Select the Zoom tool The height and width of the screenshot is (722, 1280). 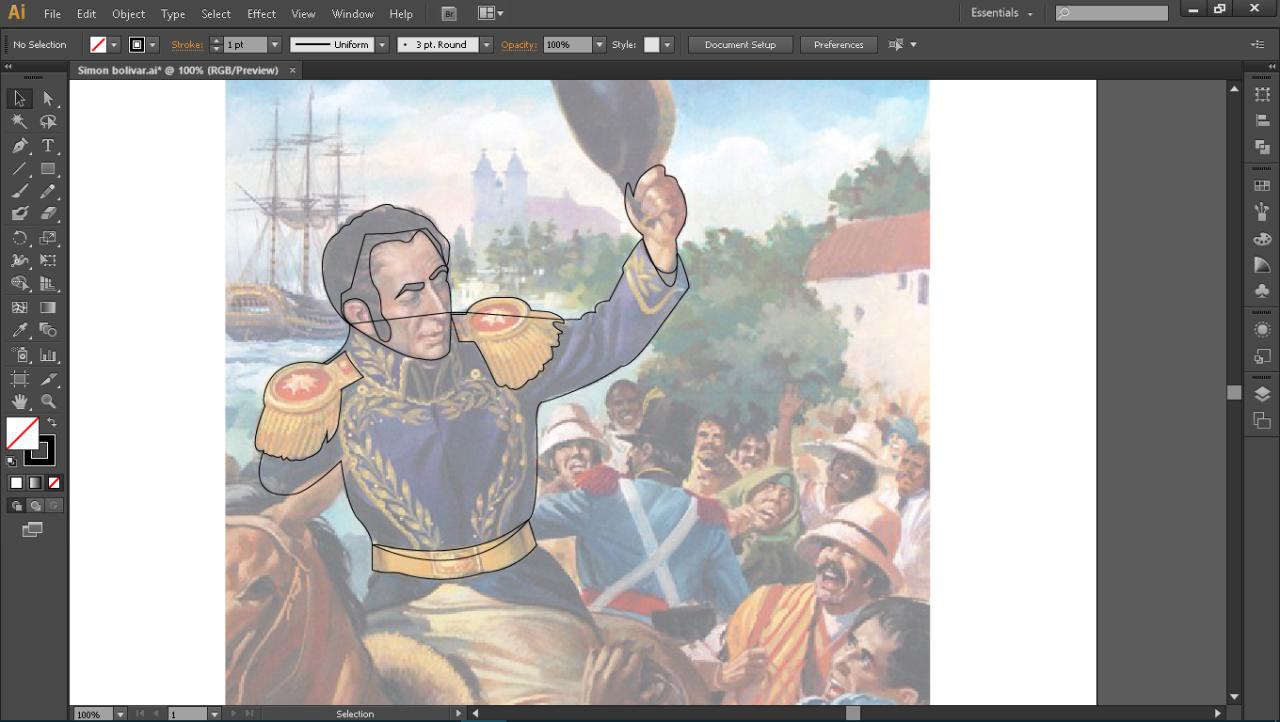48,401
